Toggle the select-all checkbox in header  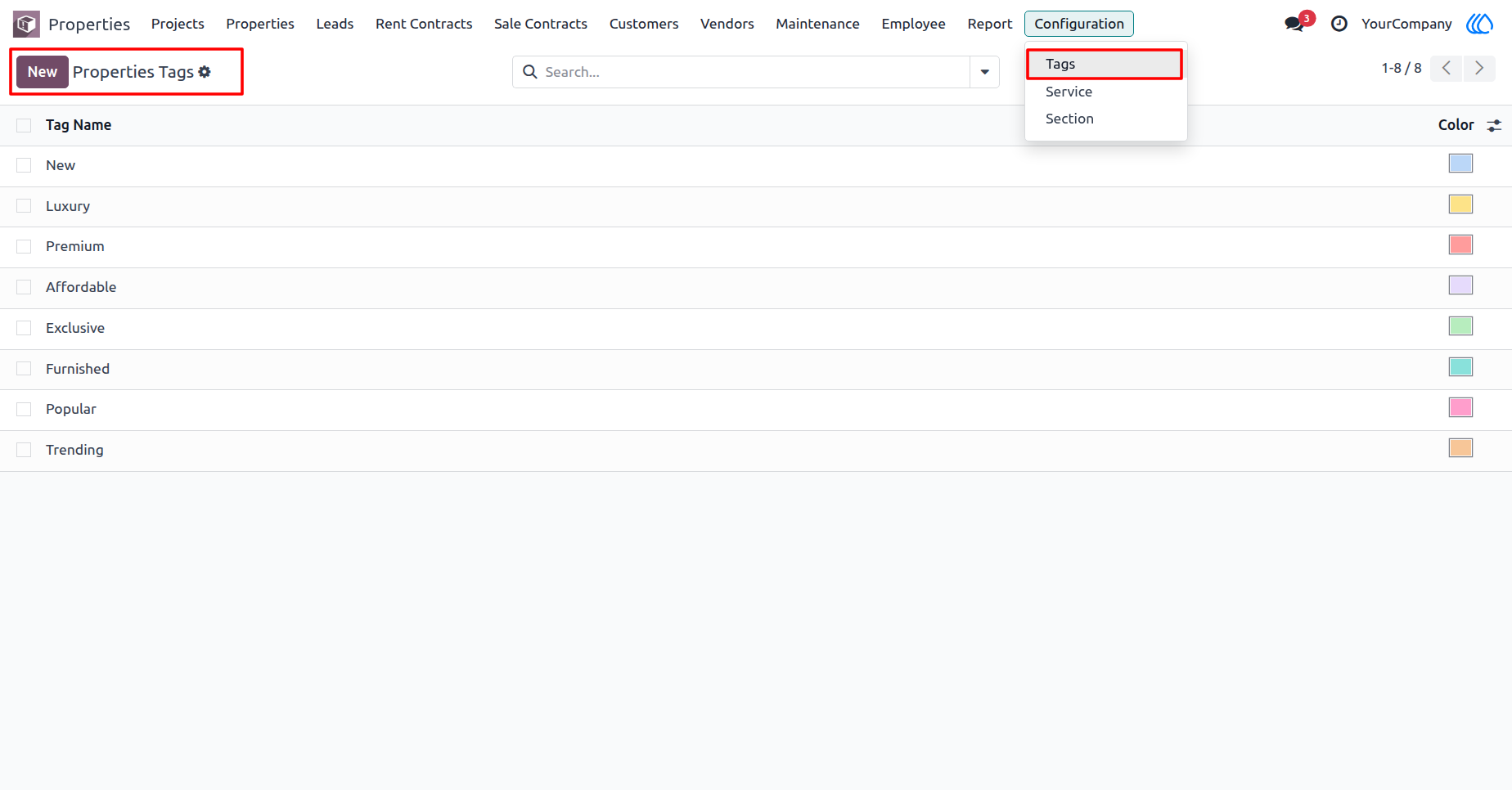tap(24, 125)
